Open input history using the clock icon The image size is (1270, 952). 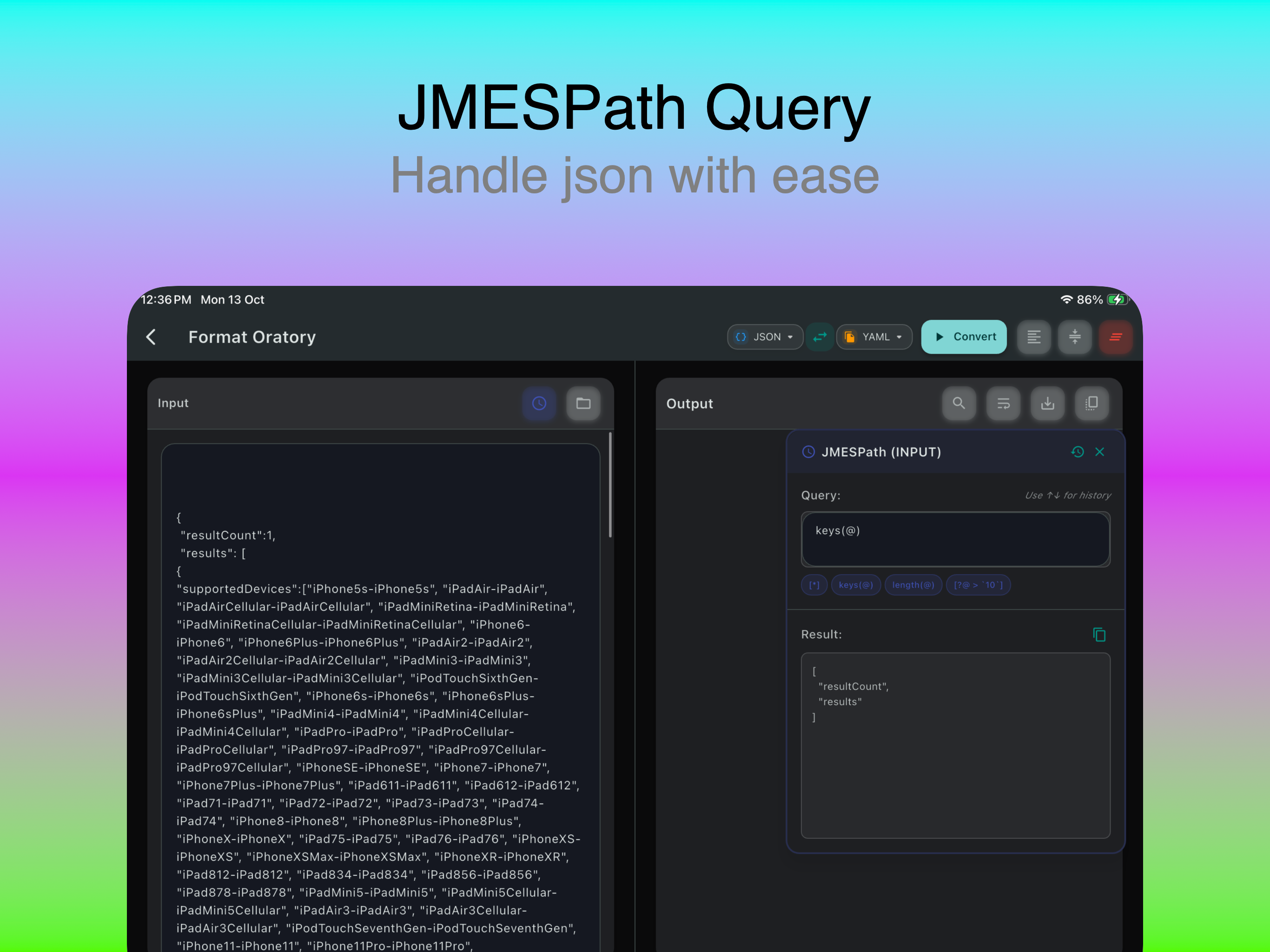(x=539, y=403)
